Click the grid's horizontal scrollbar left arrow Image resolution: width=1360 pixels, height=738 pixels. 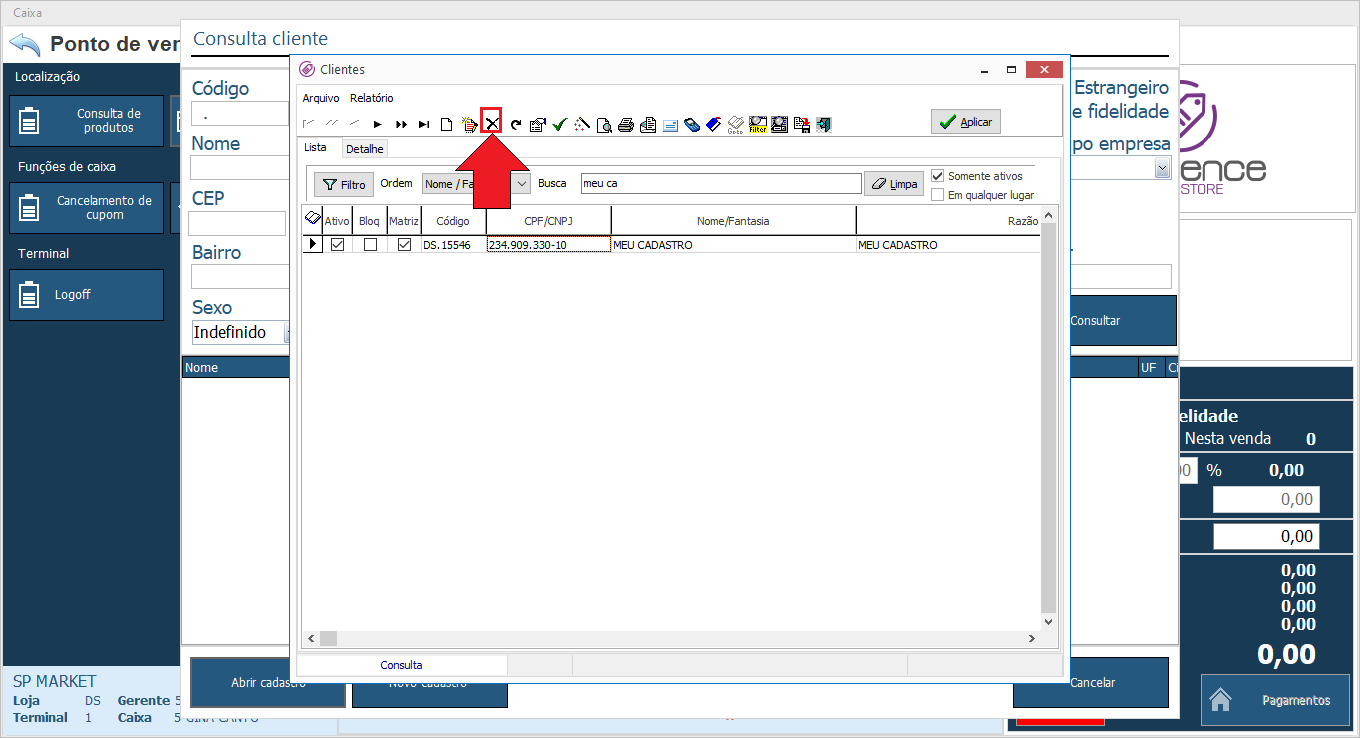click(x=311, y=638)
